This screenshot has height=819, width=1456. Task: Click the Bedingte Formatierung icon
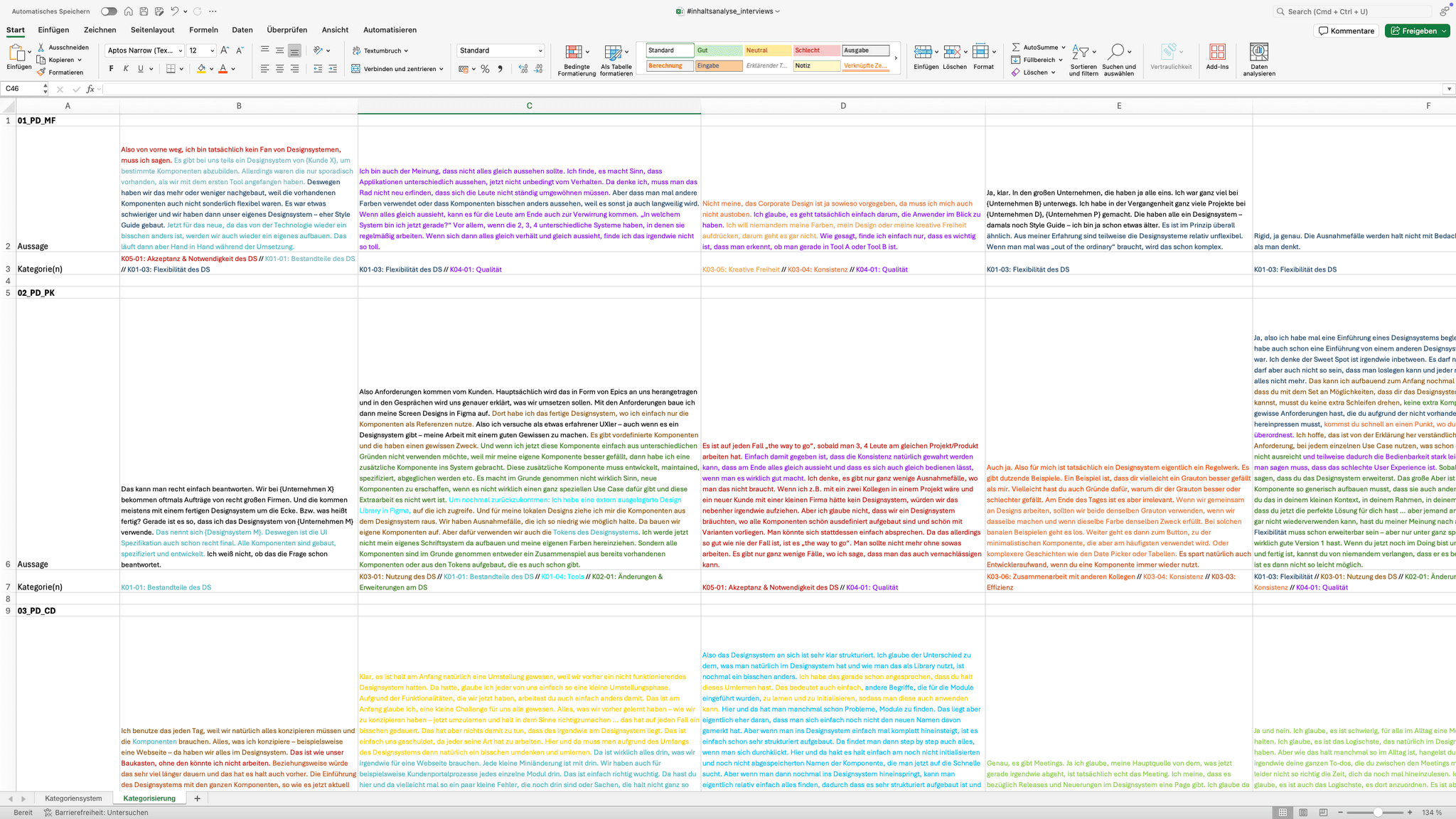click(x=574, y=53)
